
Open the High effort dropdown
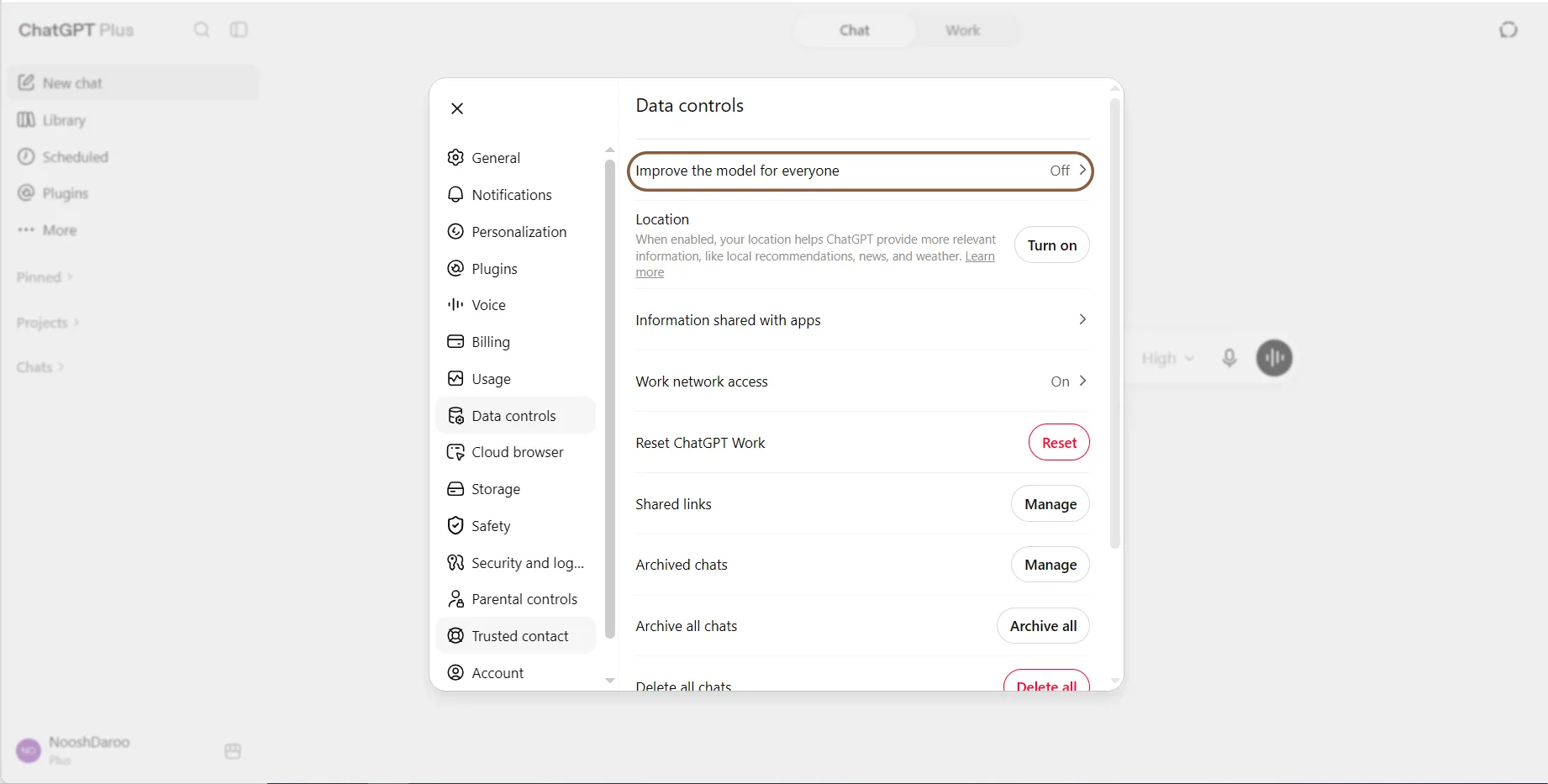pos(1167,358)
